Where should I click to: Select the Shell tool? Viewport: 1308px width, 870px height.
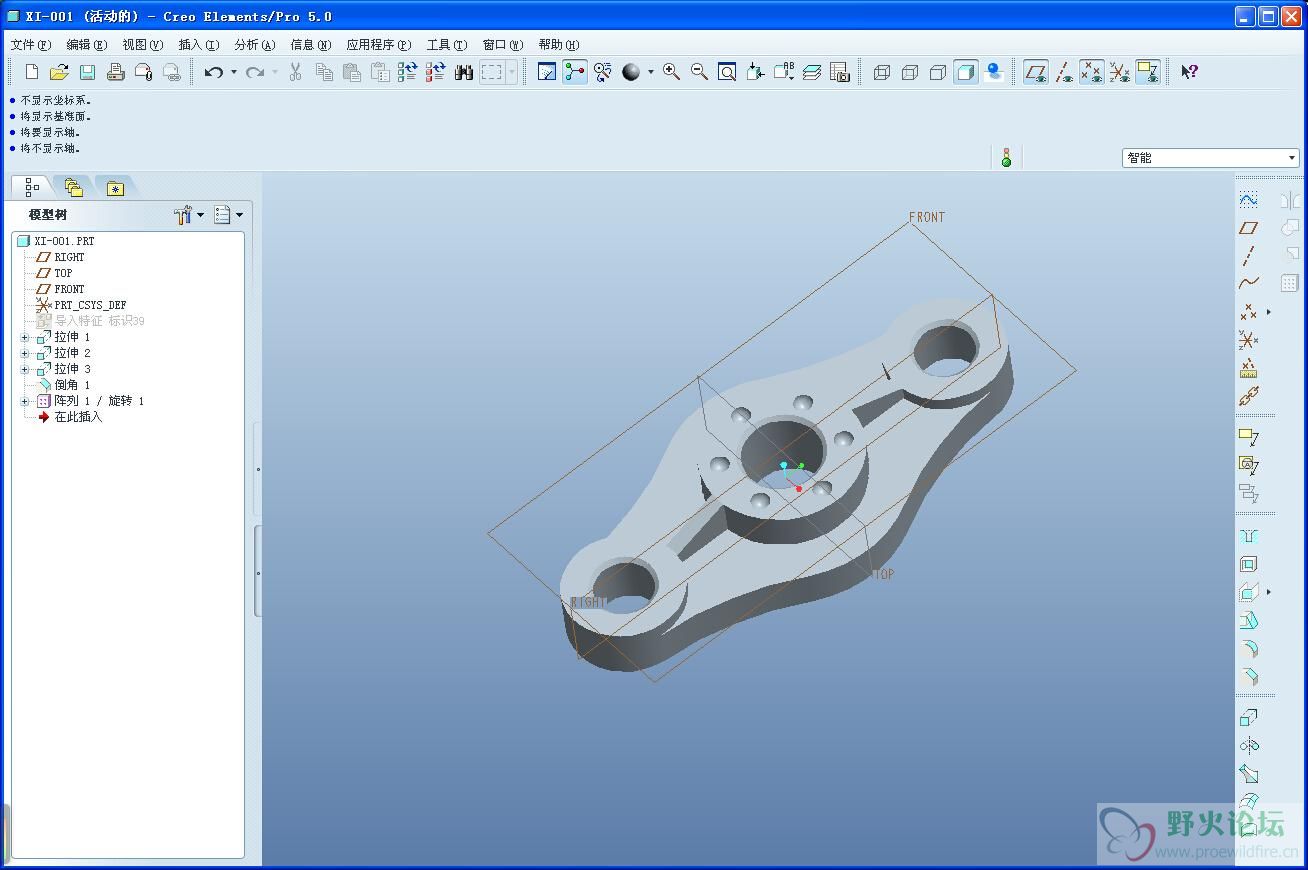[x=1248, y=564]
